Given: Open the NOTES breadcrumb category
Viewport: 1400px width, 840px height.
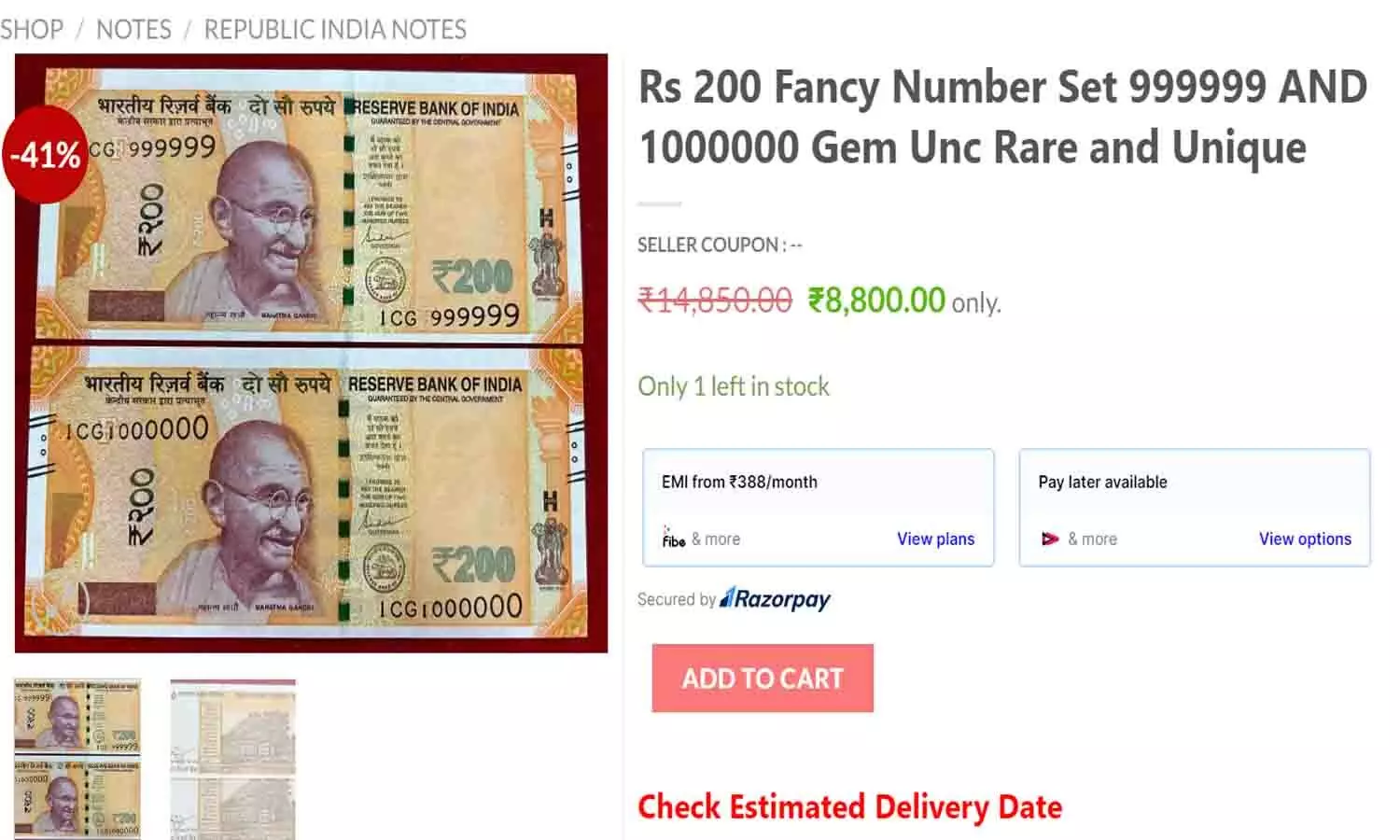Looking at the screenshot, I should click(133, 30).
